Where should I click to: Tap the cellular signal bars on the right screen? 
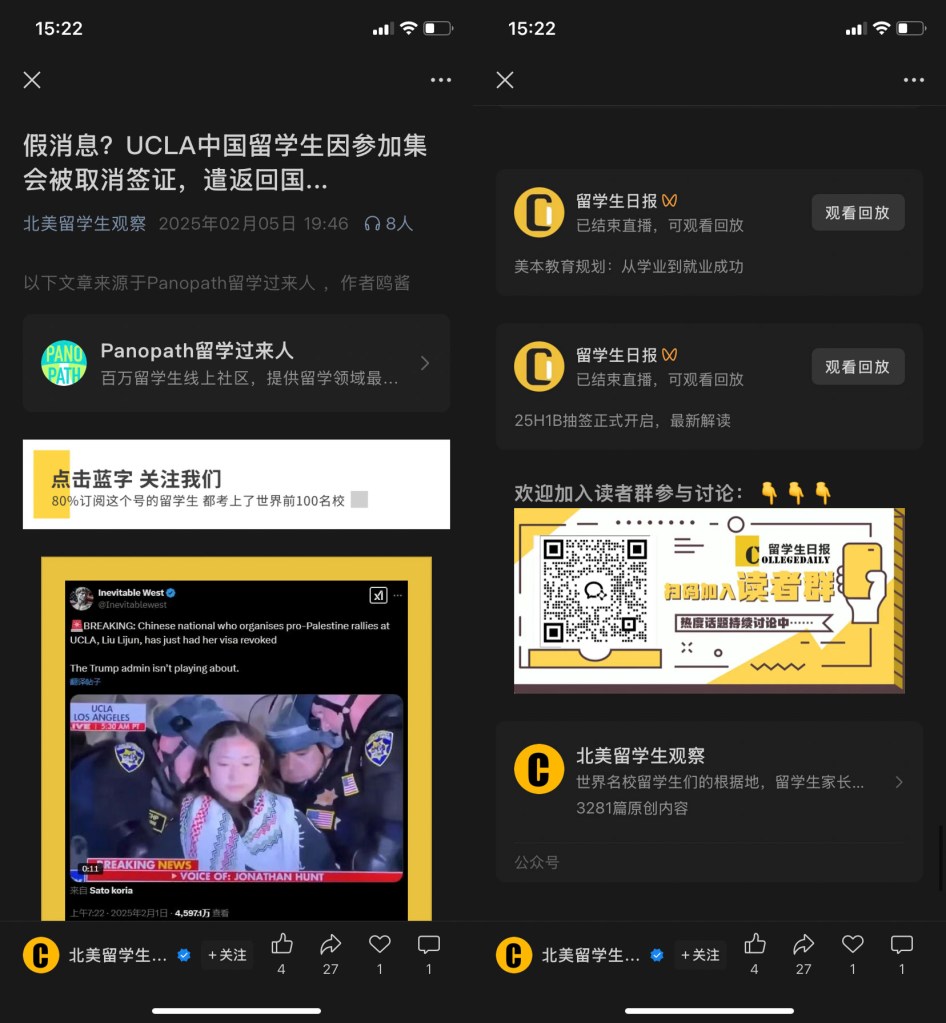point(856,29)
